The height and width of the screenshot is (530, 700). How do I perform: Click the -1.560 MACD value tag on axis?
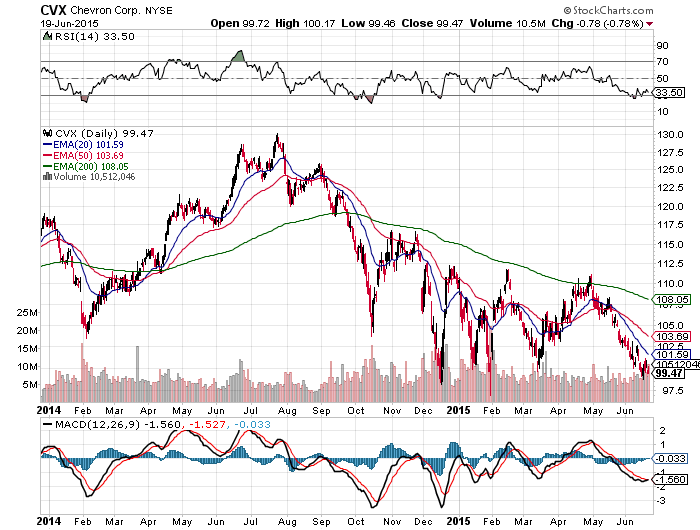(670, 480)
